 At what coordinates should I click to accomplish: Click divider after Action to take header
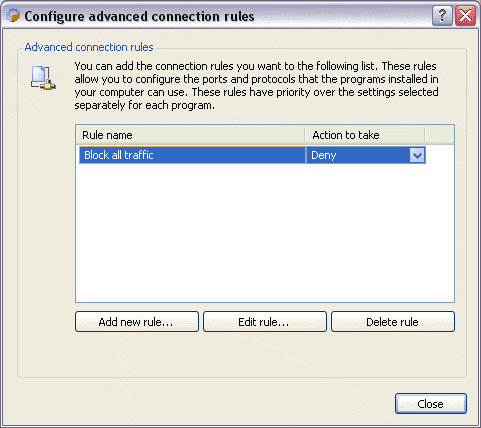click(425, 135)
